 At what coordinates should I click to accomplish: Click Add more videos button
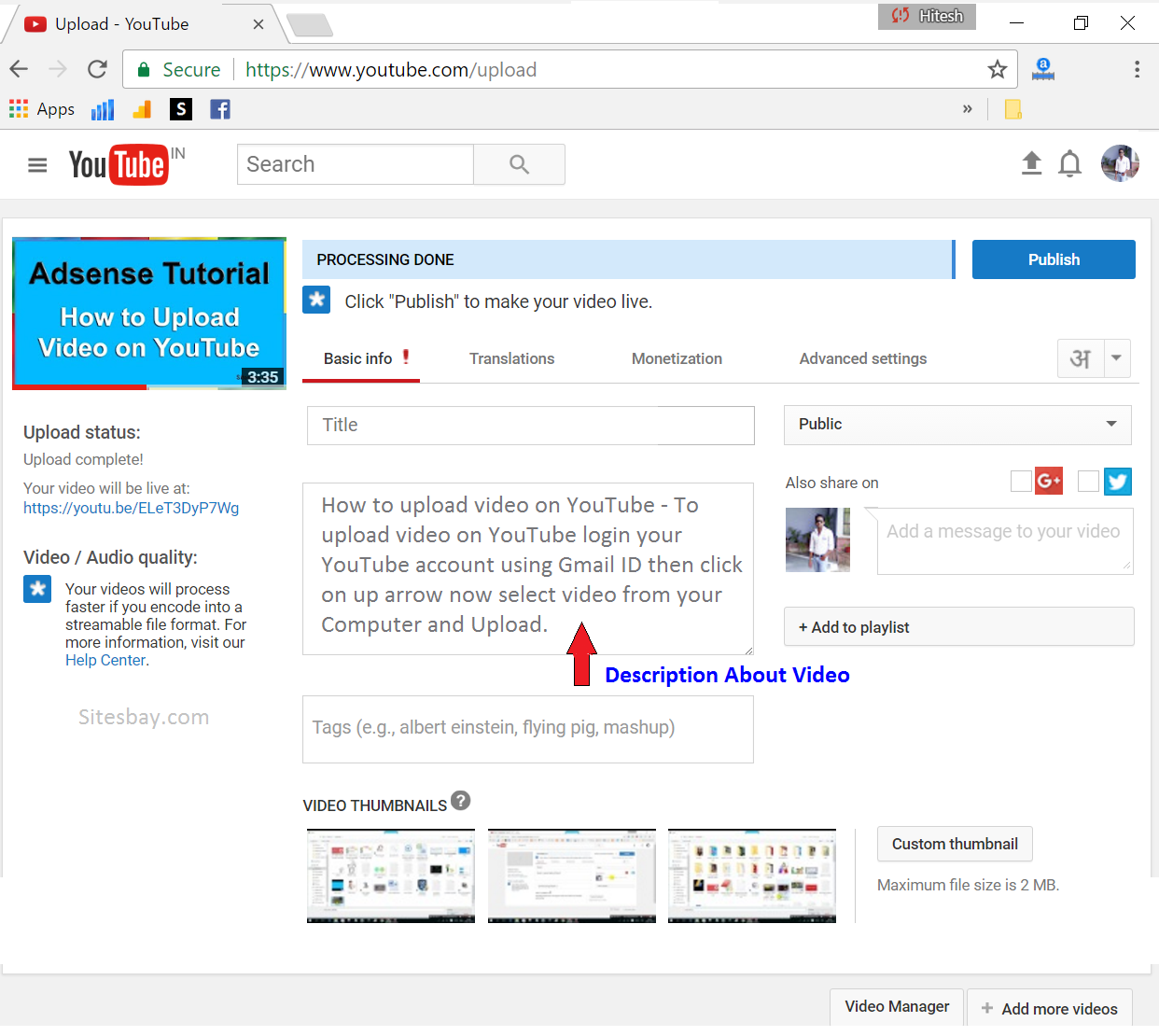coord(1050,1008)
